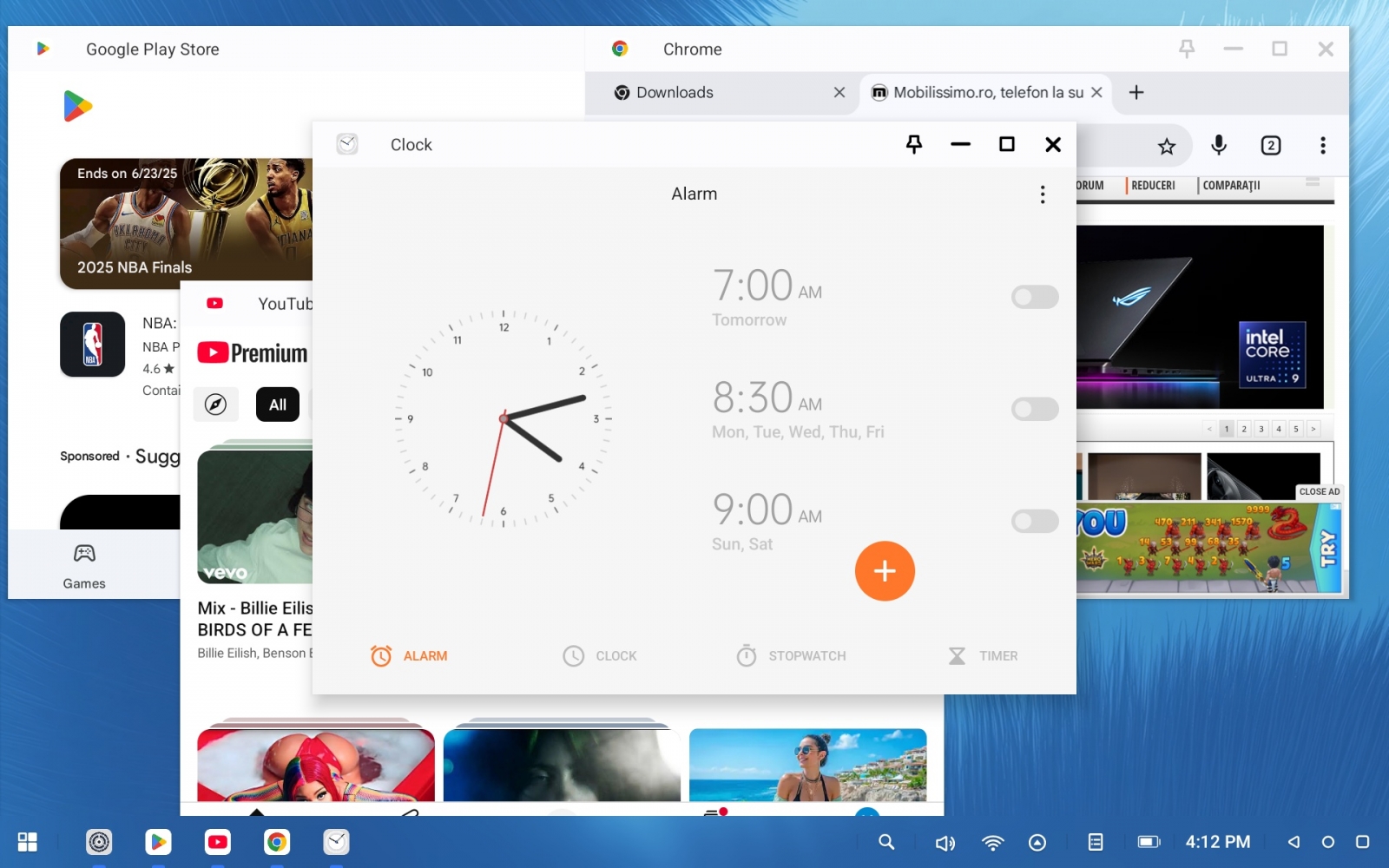Go to carousel slide 3

1261,429
